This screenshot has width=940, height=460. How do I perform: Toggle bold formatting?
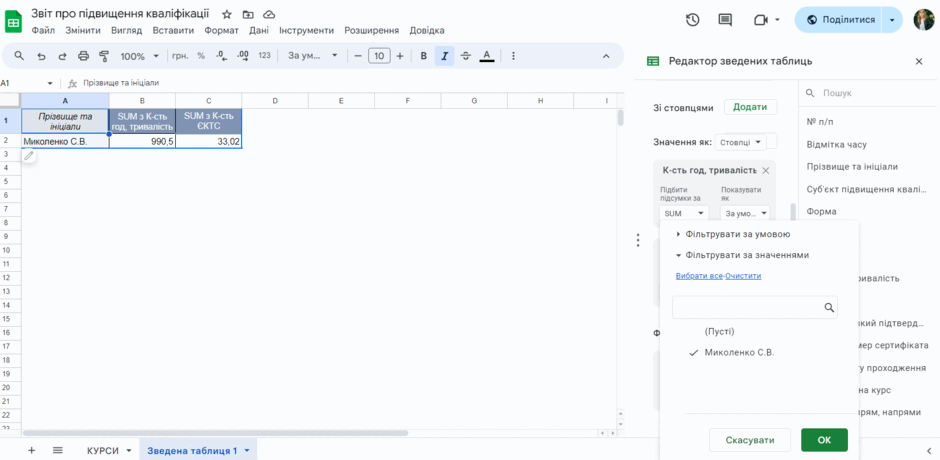424,56
